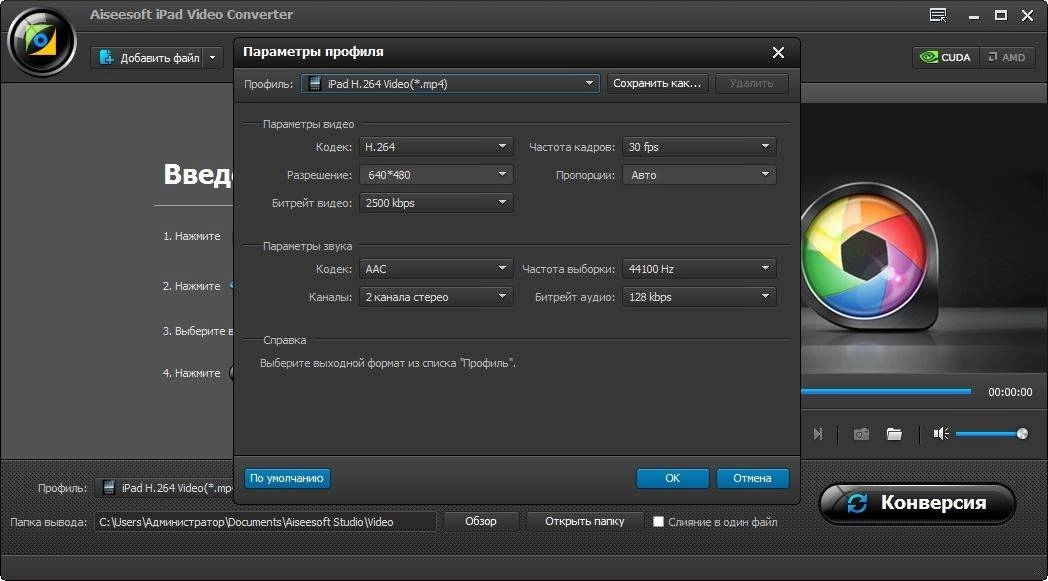Click the Aiseesoft application logo icon

pos(41,41)
